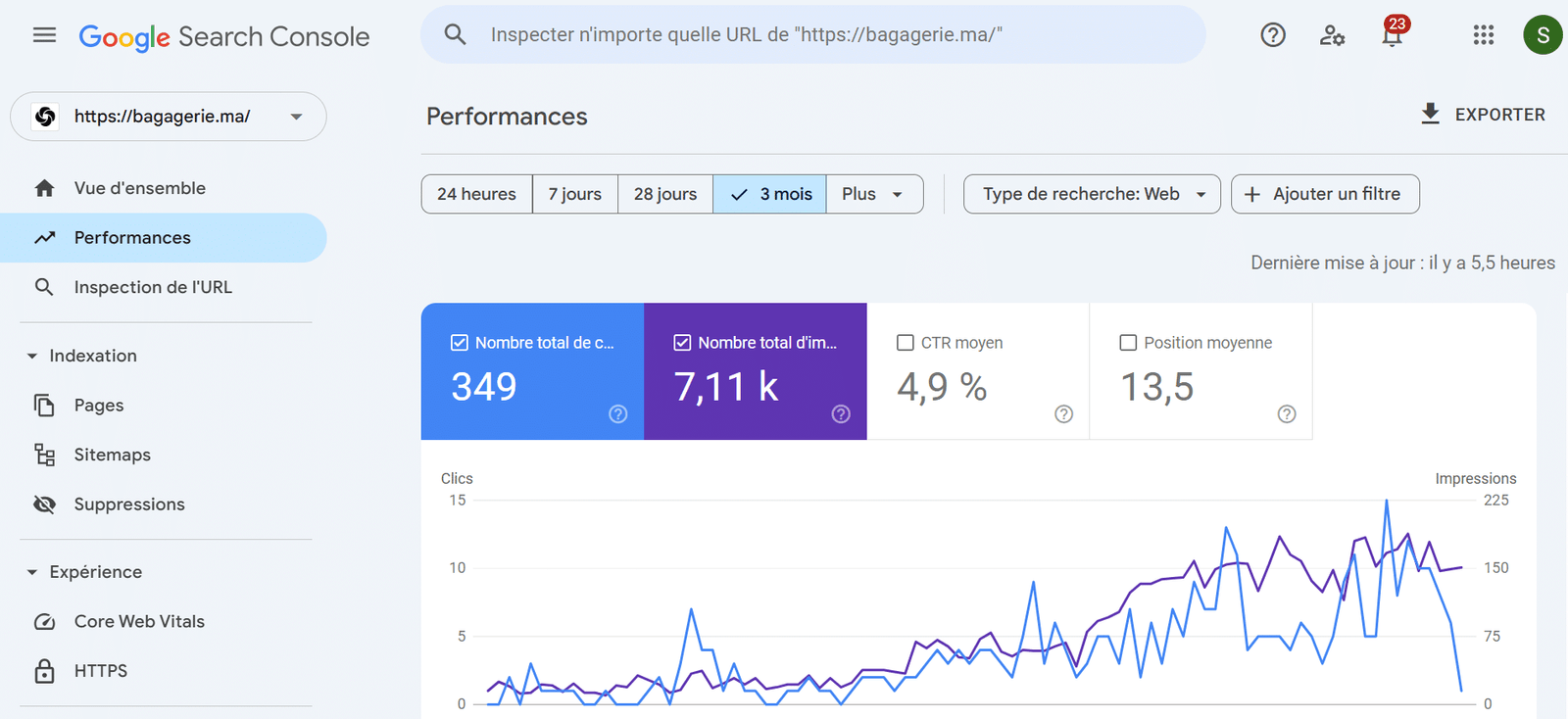Viewport: 1568px width, 719px height.
Task: Open the property selector dropdown arrow
Action: click(x=296, y=117)
